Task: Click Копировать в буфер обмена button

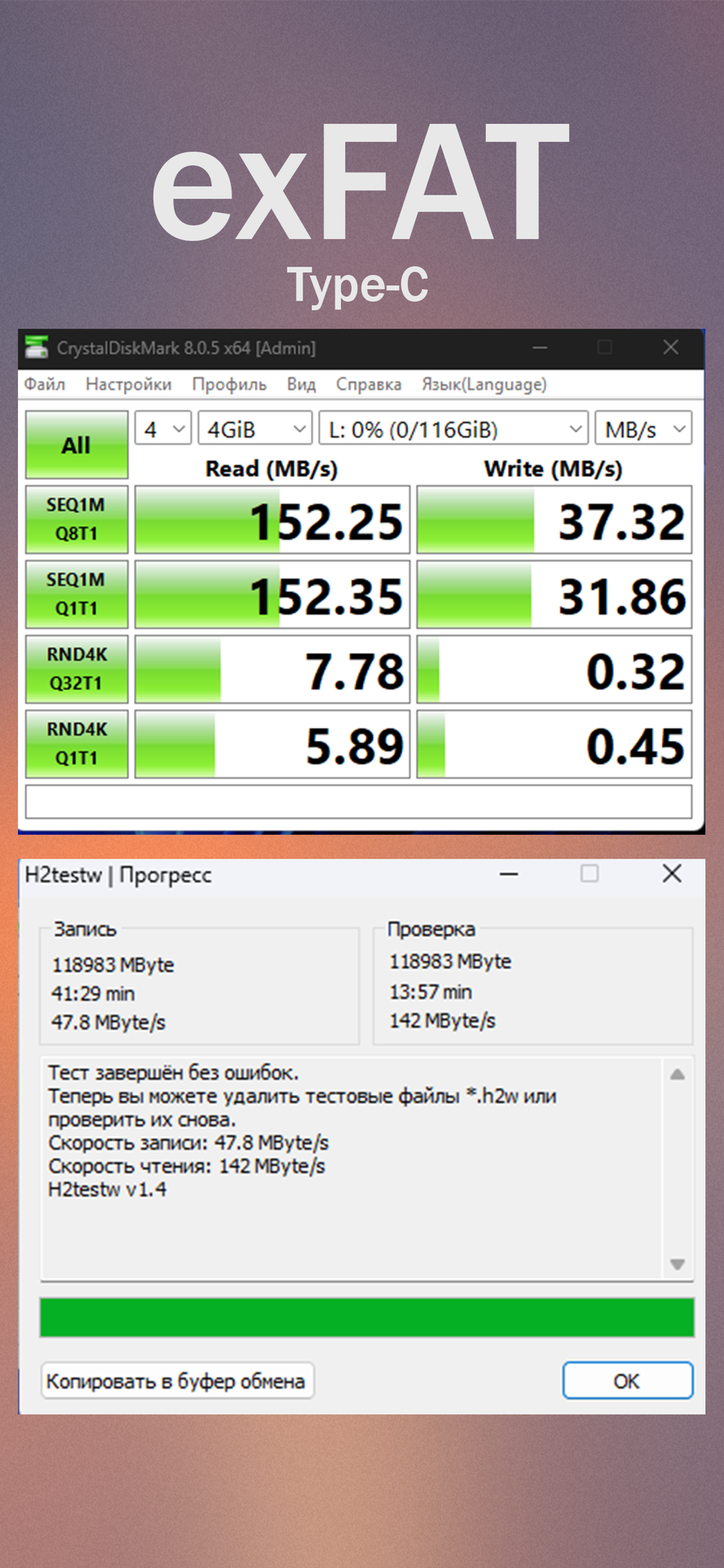Action: tap(177, 1381)
